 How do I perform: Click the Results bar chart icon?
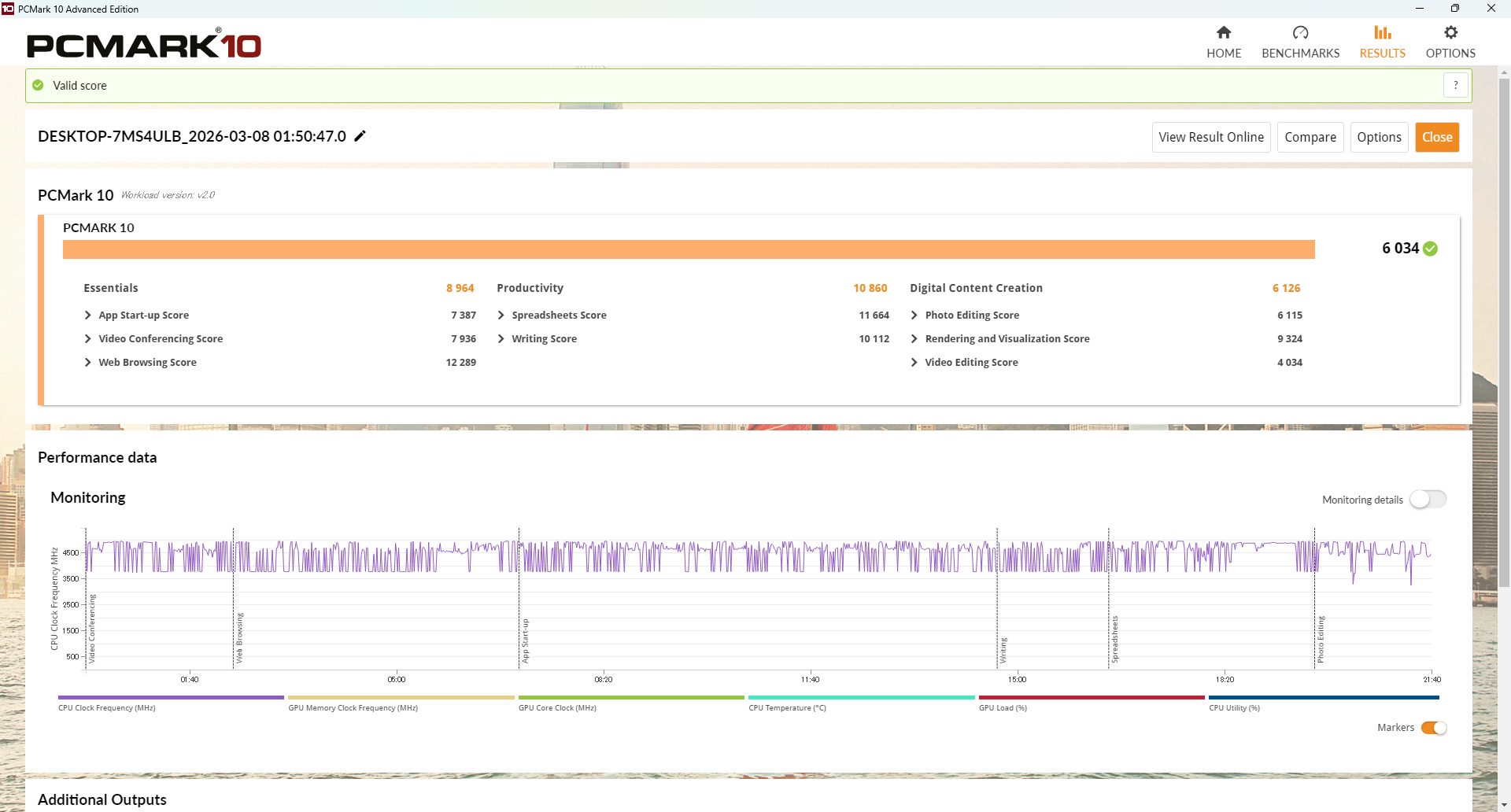click(x=1382, y=32)
